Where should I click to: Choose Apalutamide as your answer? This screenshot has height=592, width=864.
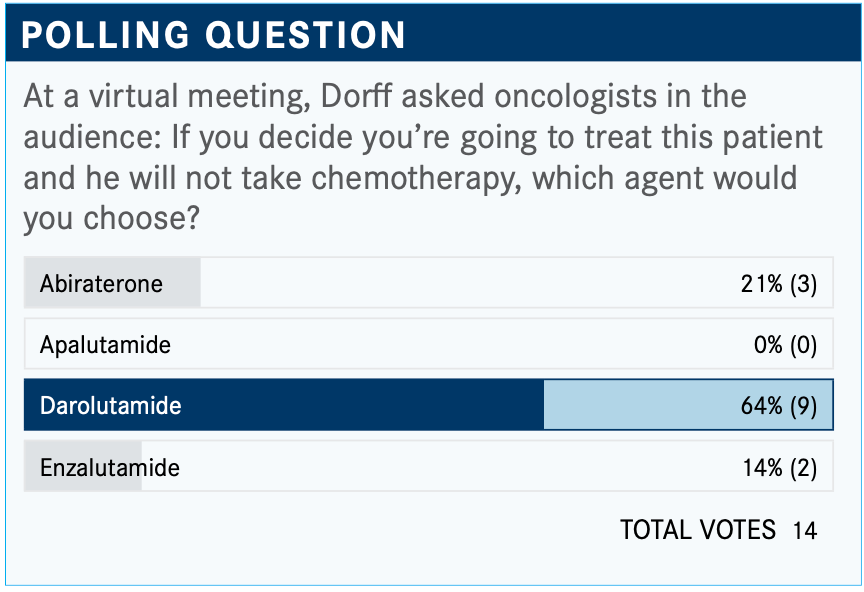429,344
